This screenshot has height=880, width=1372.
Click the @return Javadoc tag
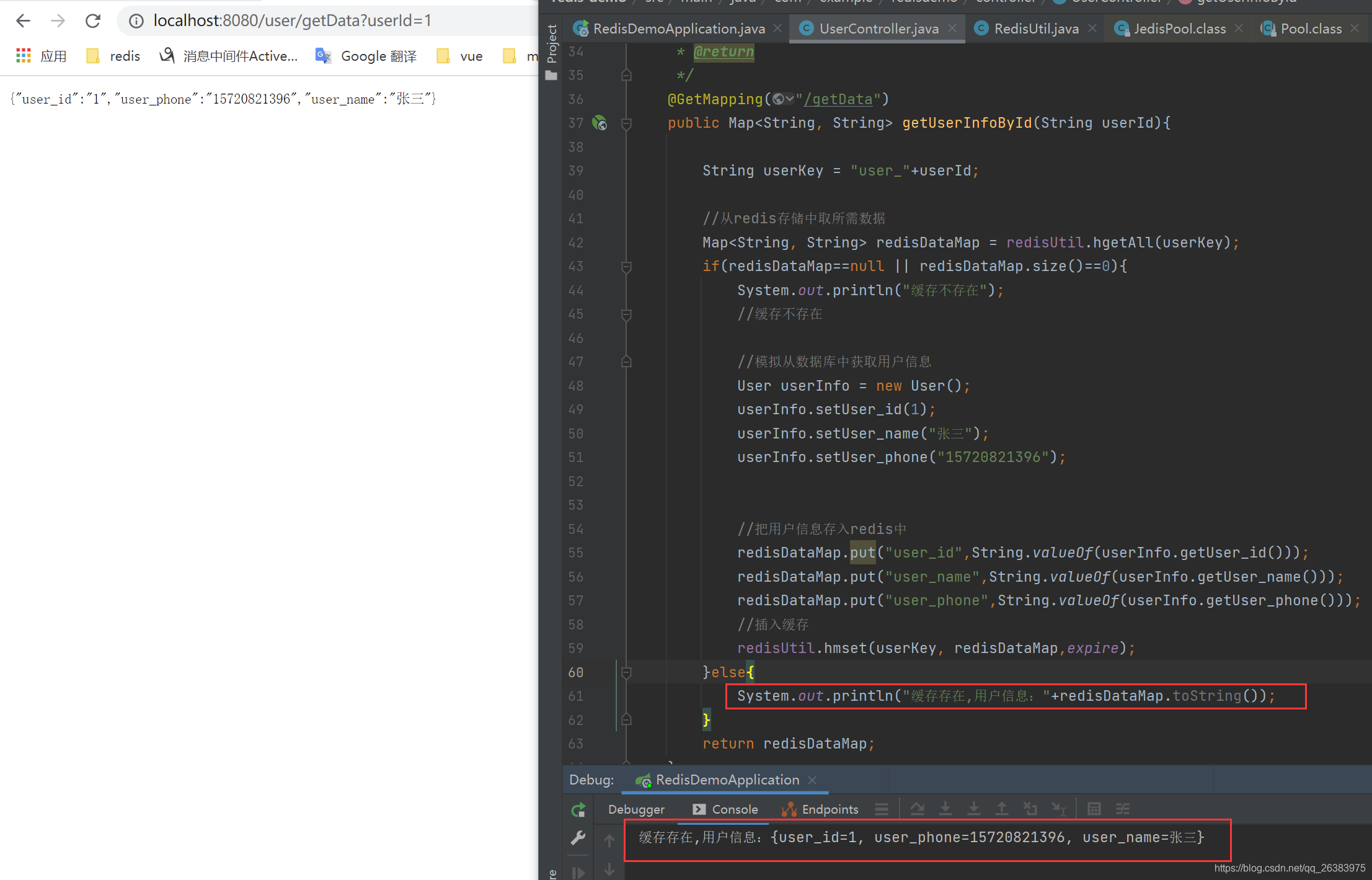coord(724,52)
